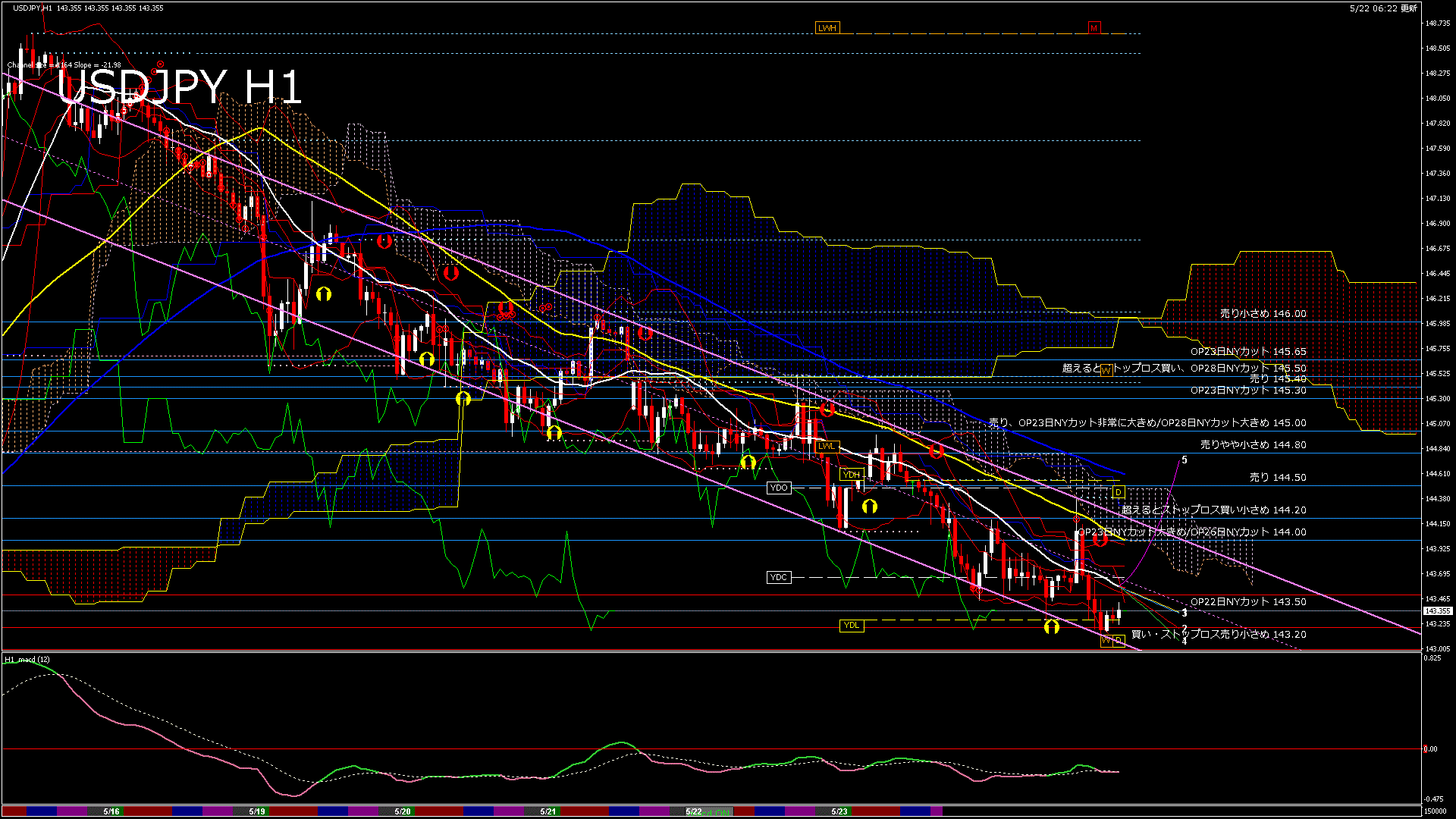This screenshot has width=1456, height=819.
Task: Click the 5/20 date marker
Action: 403,811
